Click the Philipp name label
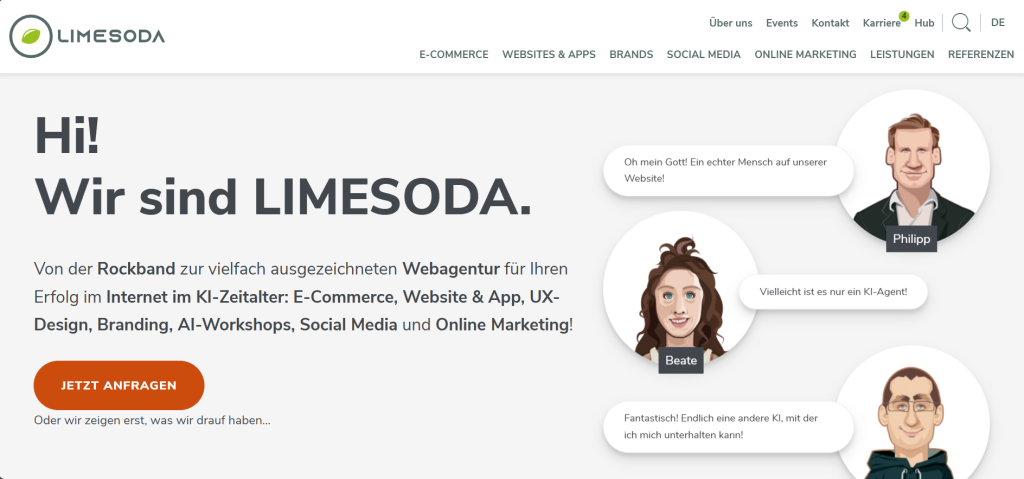The image size is (1024, 479). (911, 239)
